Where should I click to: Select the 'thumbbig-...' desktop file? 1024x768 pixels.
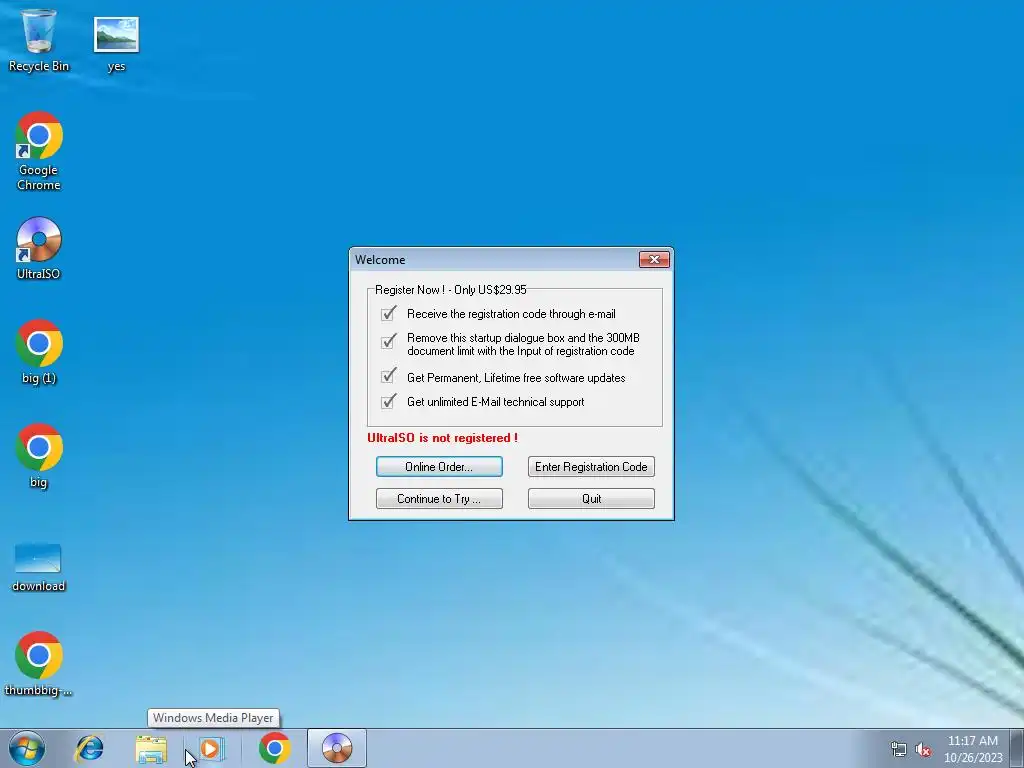39,664
